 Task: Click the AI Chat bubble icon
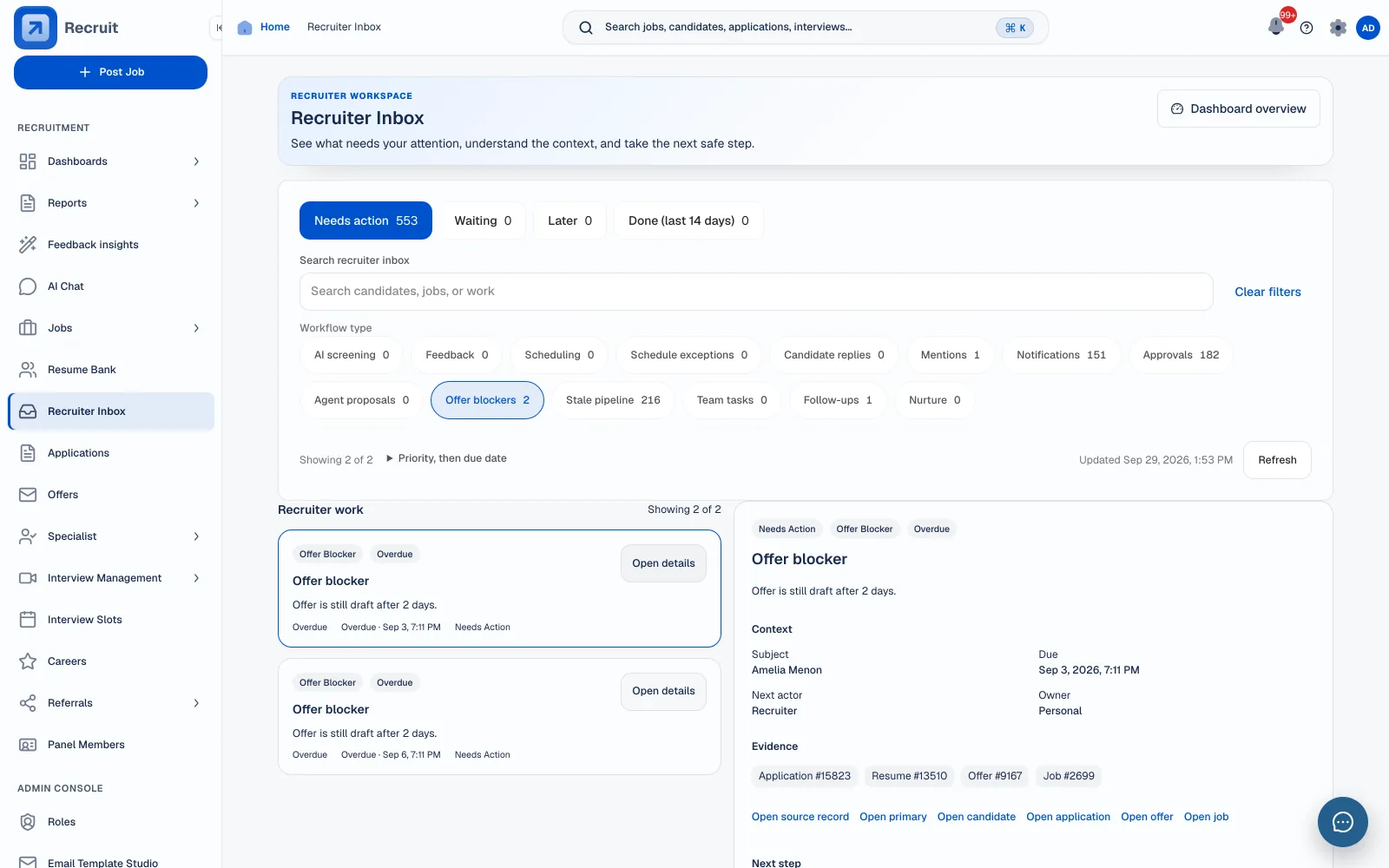tap(28, 286)
